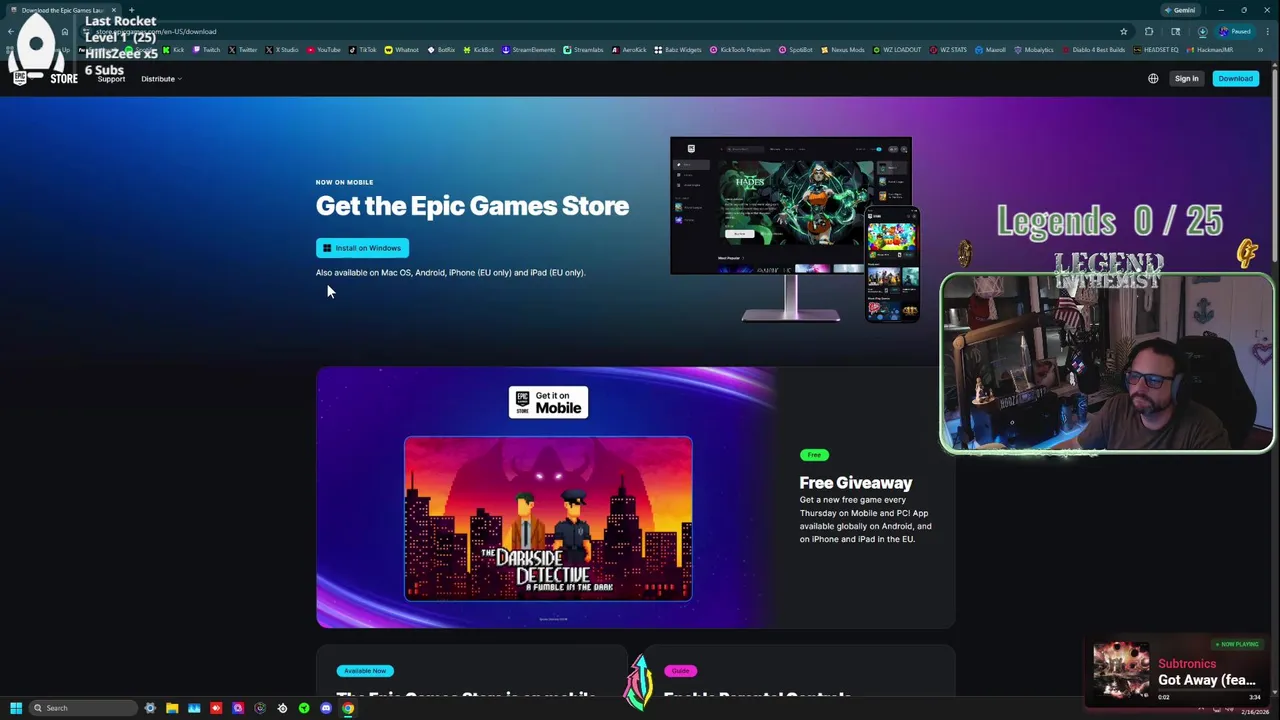The width and height of the screenshot is (1280, 720).
Task: Click the pink Guide tag
Action: (680, 671)
